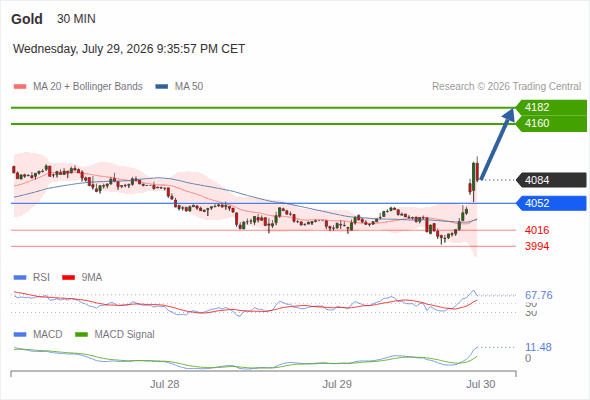Click the Jul 28 date axis label
Image resolution: width=590 pixels, height=400 pixels.
165,384
